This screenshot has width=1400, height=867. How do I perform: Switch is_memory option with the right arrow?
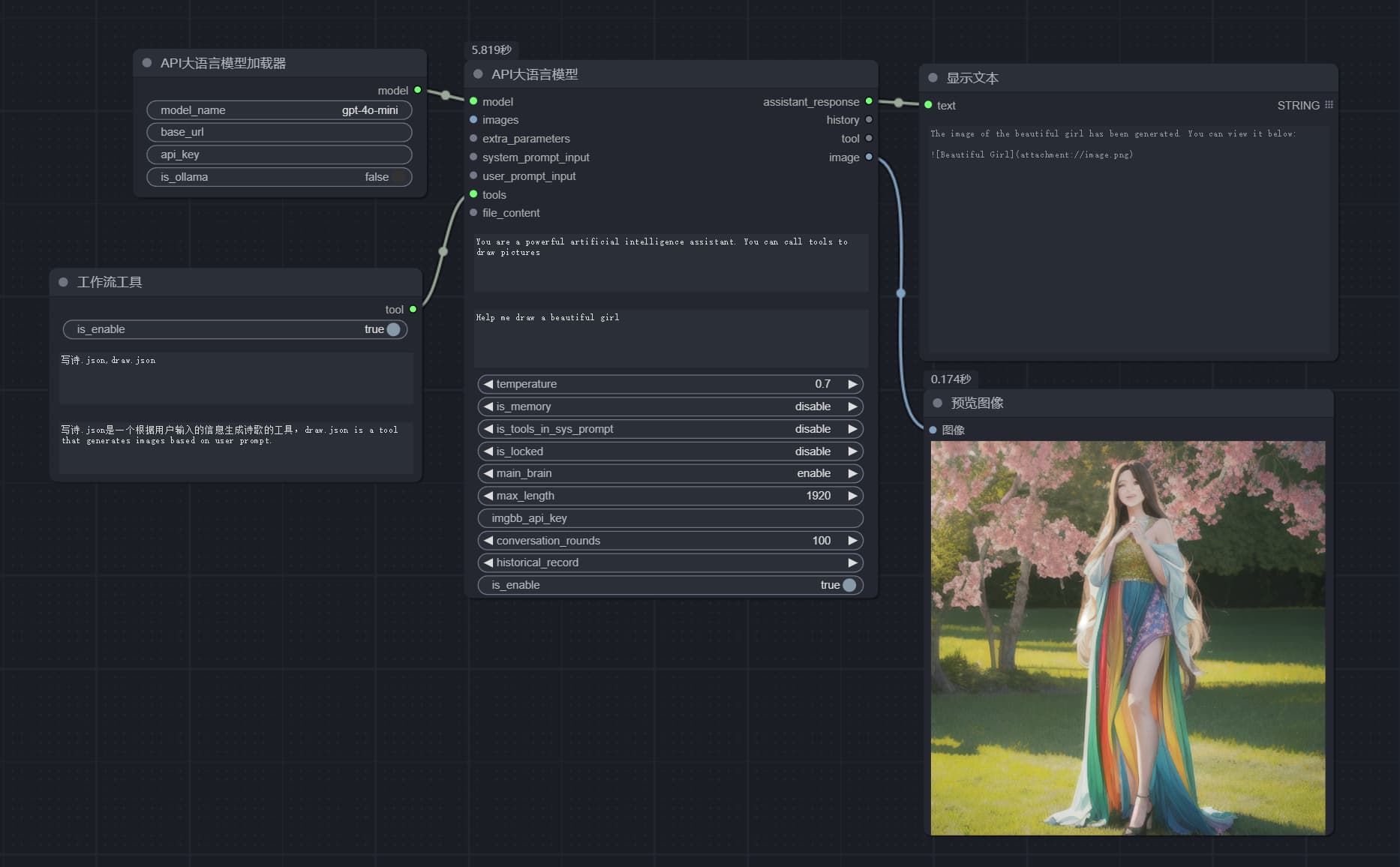pyautogui.click(x=852, y=406)
